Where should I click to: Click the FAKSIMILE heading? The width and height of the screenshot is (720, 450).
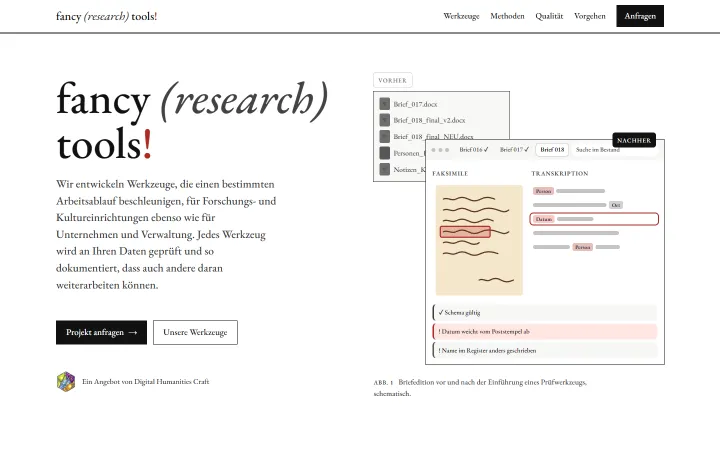coord(450,174)
